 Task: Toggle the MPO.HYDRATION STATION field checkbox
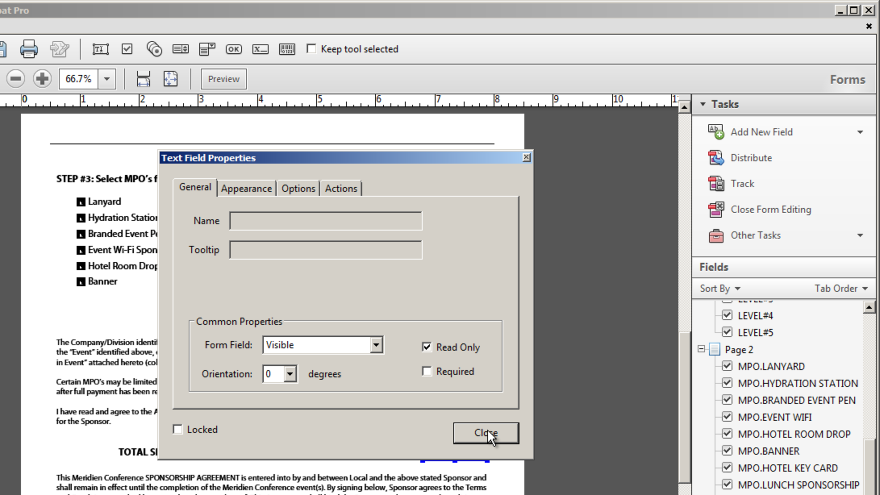727,383
